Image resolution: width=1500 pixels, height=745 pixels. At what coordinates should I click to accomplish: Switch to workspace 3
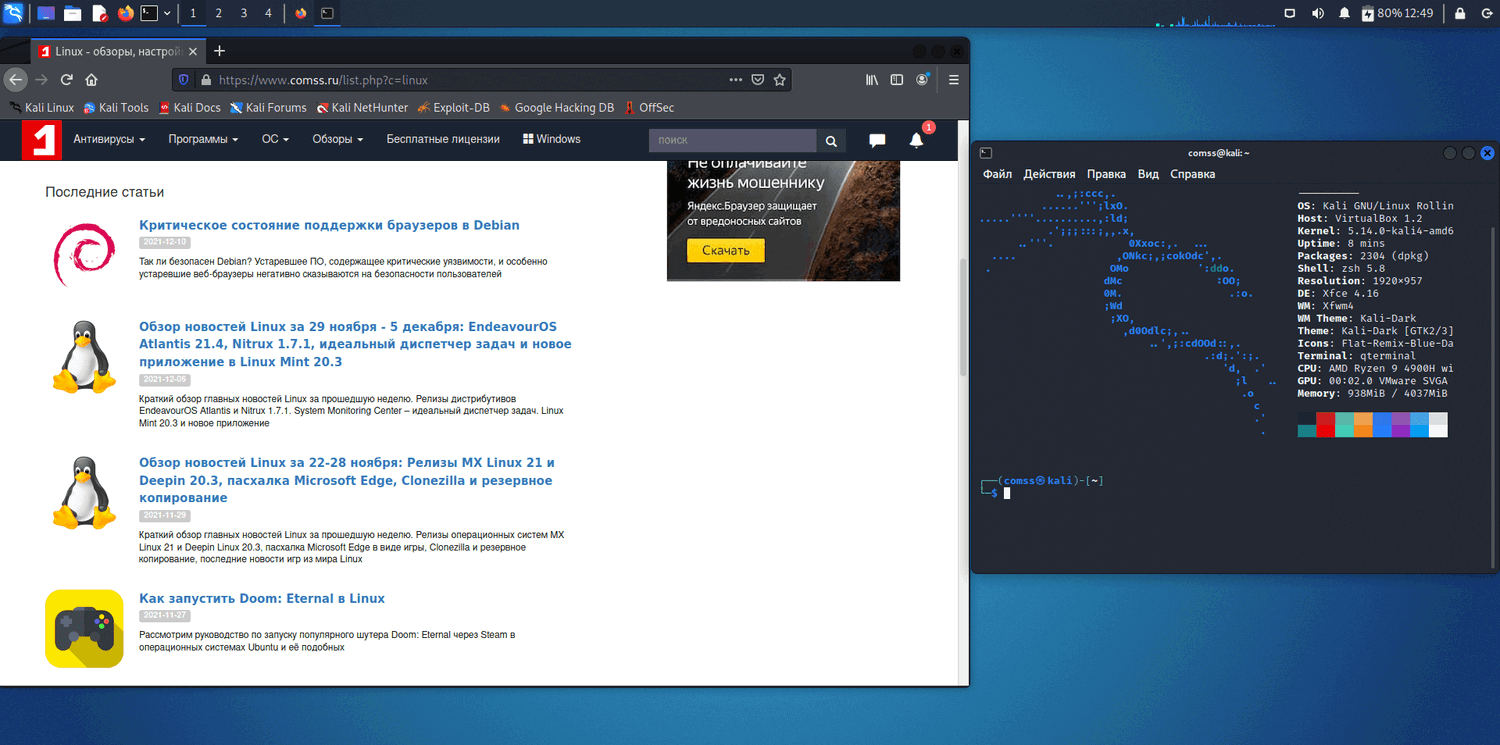[x=244, y=13]
